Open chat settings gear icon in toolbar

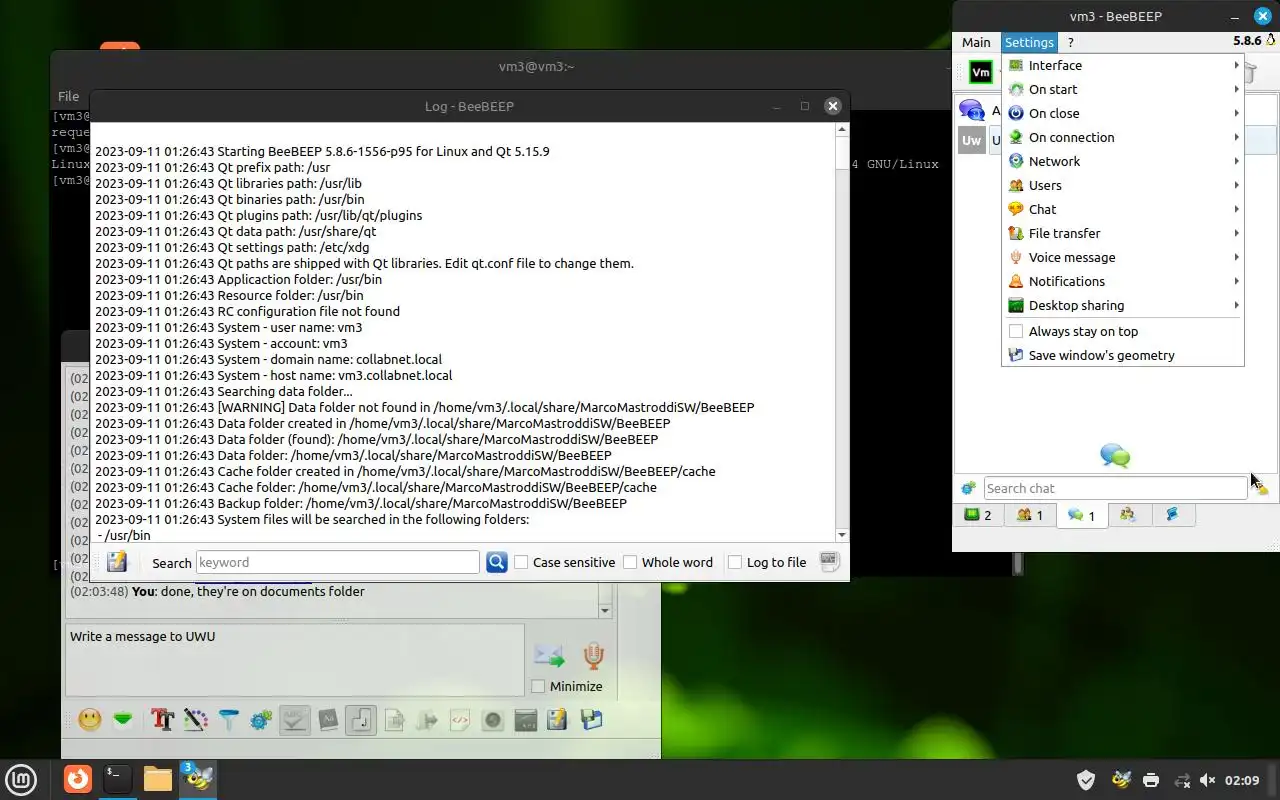261,719
